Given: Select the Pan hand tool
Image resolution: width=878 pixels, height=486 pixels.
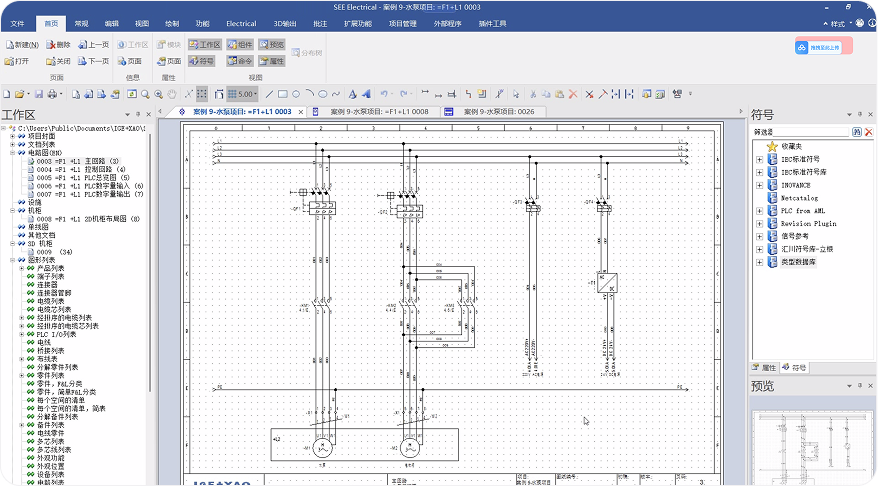Looking at the screenshot, I should pos(172,94).
